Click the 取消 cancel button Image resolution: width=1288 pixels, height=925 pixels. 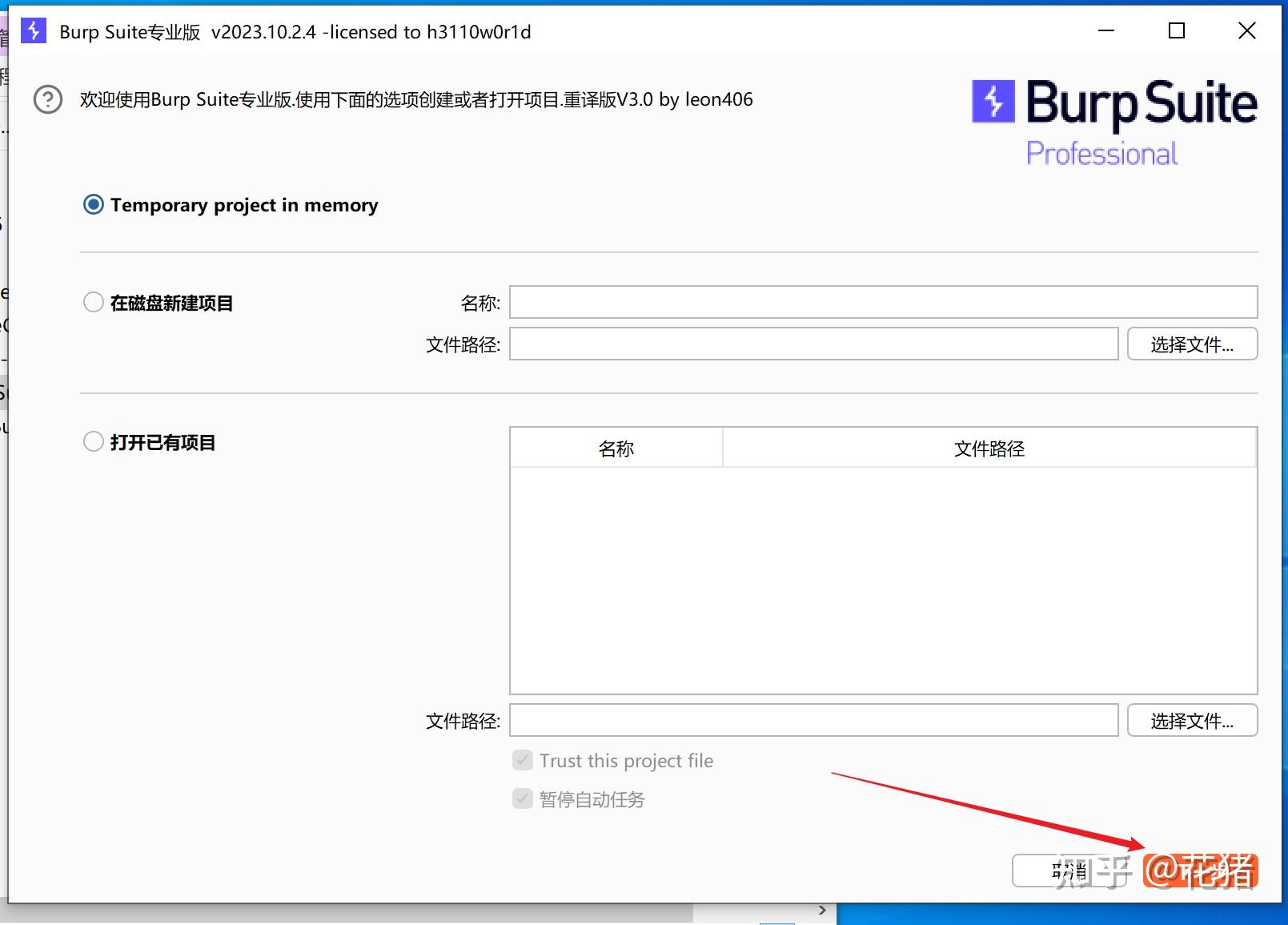[1071, 871]
